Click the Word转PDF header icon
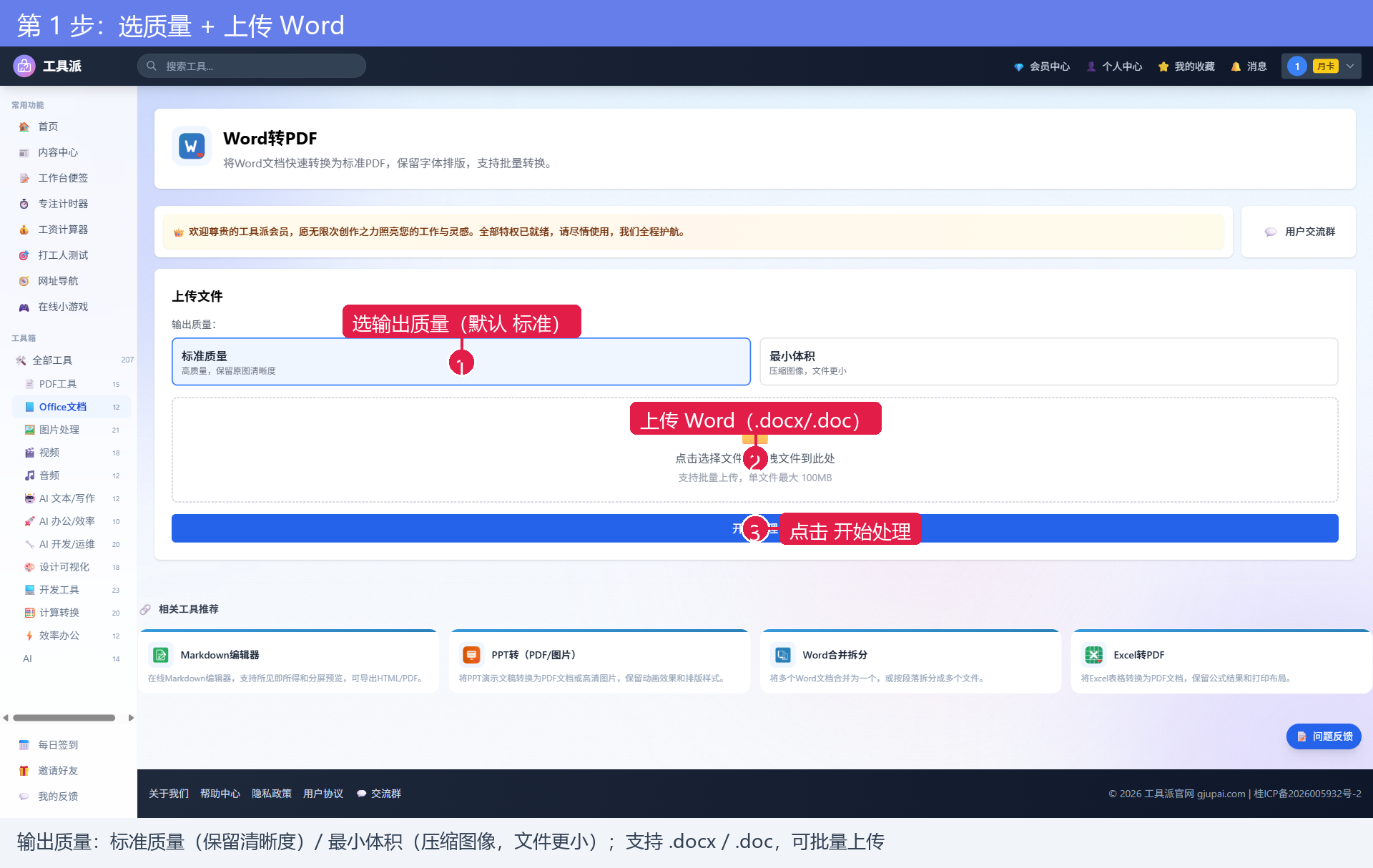Image resolution: width=1373 pixels, height=868 pixels. click(x=192, y=147)
